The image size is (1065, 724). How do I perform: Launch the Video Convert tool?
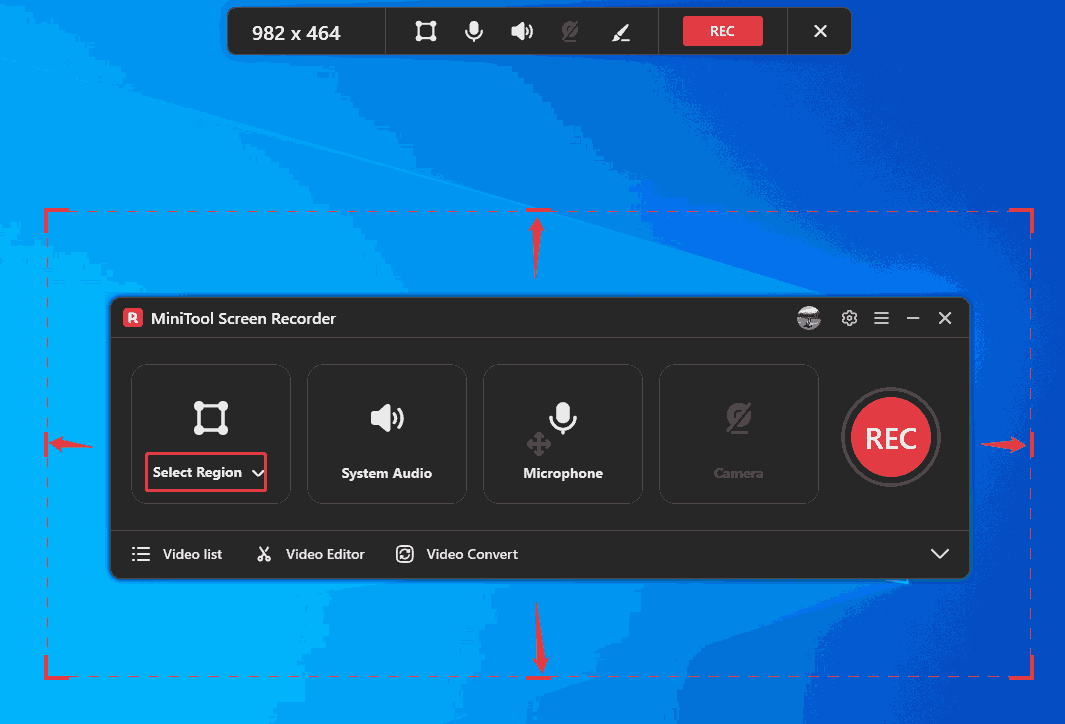click(456, 553)
